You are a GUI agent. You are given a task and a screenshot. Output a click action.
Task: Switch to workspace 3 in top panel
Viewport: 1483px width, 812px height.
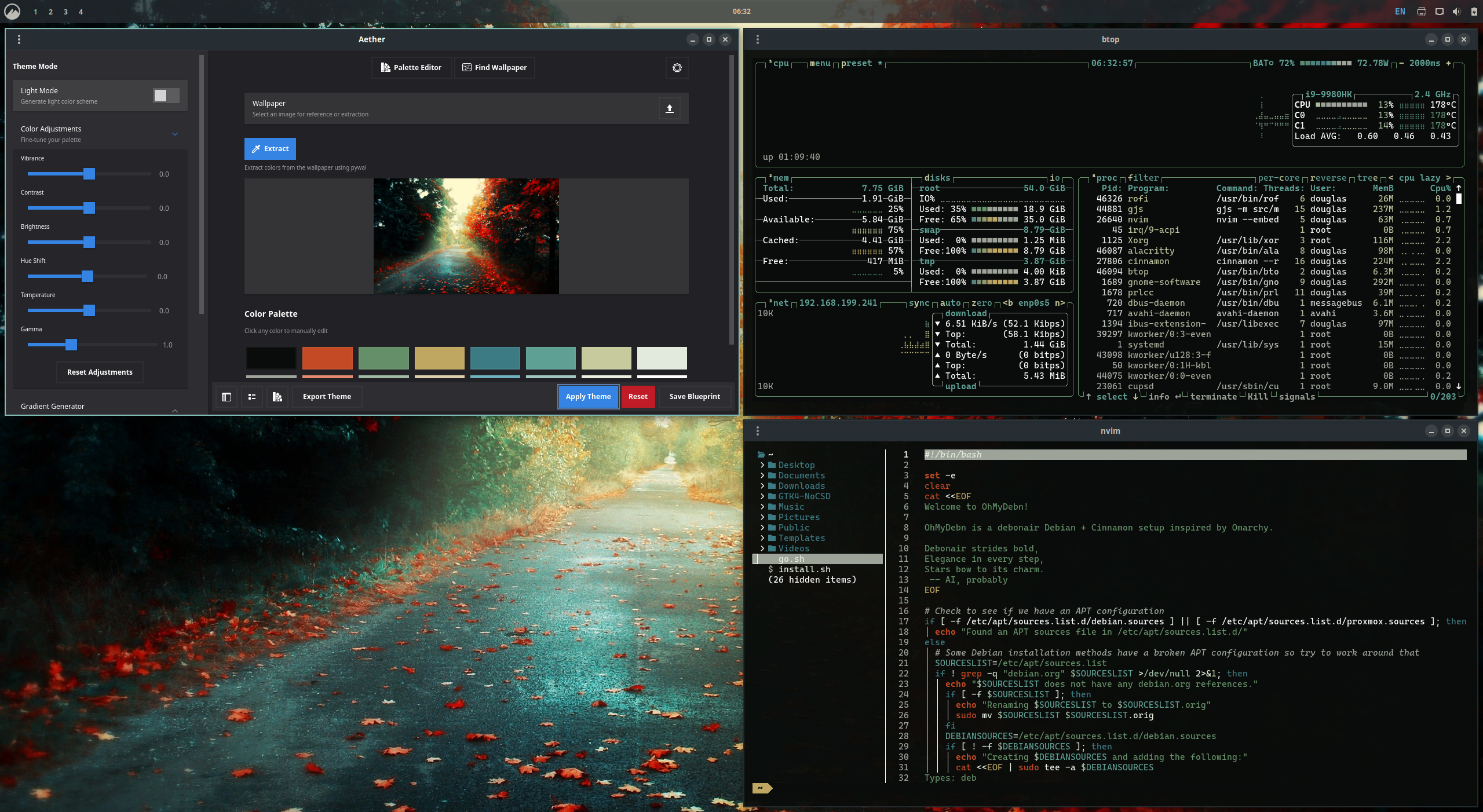[x=65, y=12]
